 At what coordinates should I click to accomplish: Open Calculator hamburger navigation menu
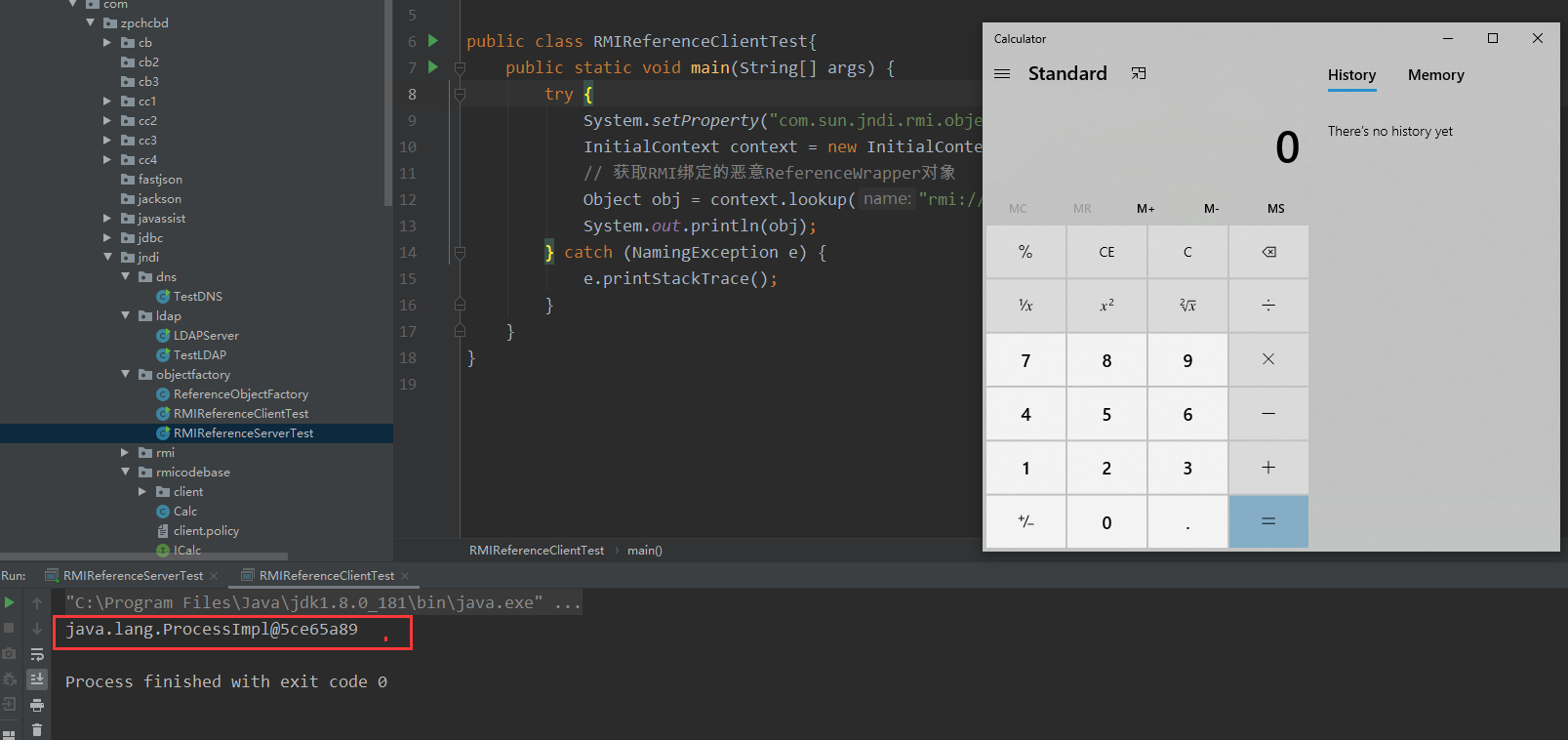pos(1002,74)
